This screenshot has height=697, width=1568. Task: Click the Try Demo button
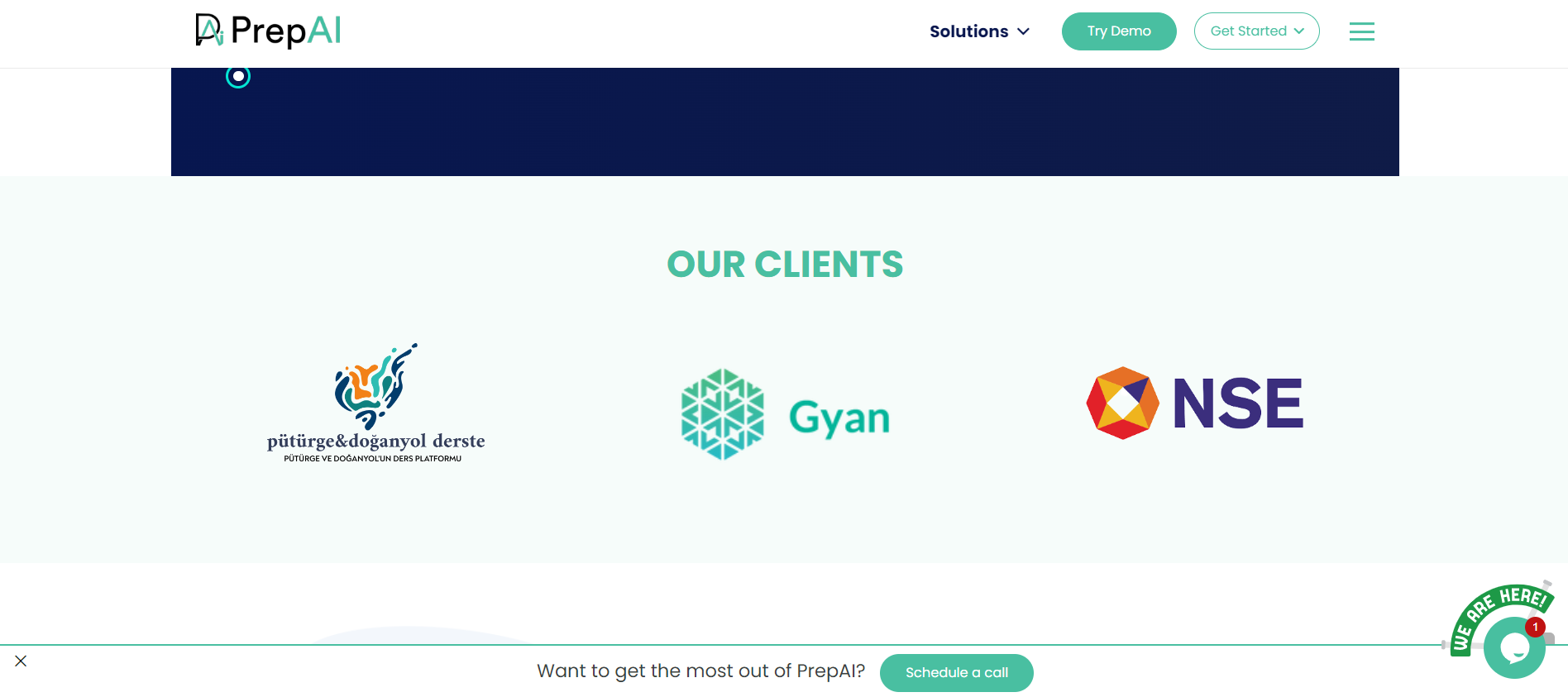pos(1119,31)
